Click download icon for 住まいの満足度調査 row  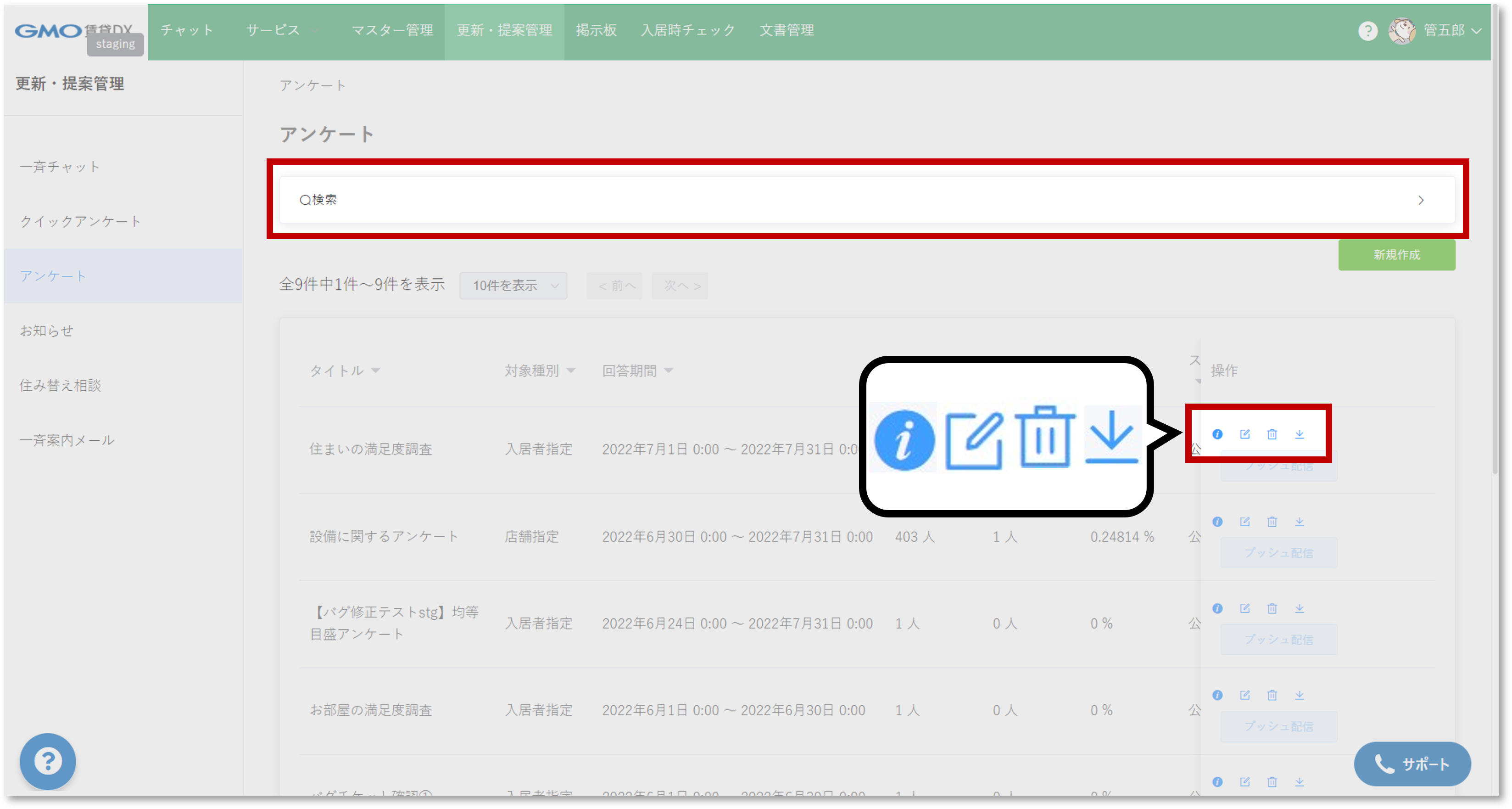1300,434
